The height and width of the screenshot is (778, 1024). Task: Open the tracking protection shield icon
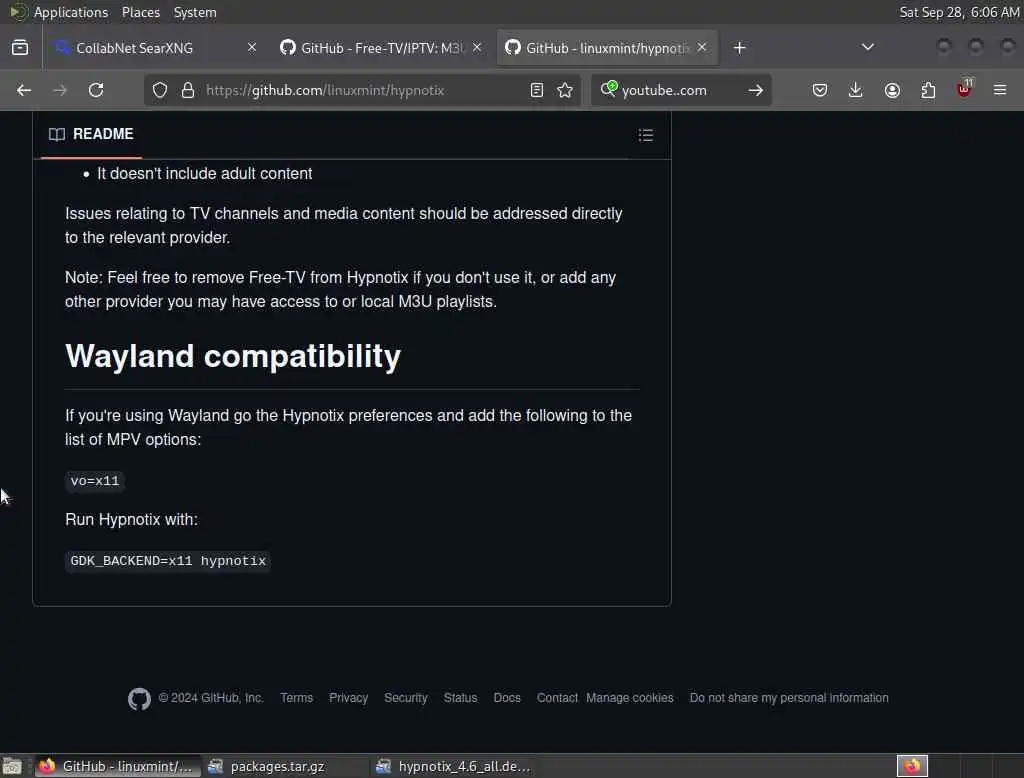point(160,90)
